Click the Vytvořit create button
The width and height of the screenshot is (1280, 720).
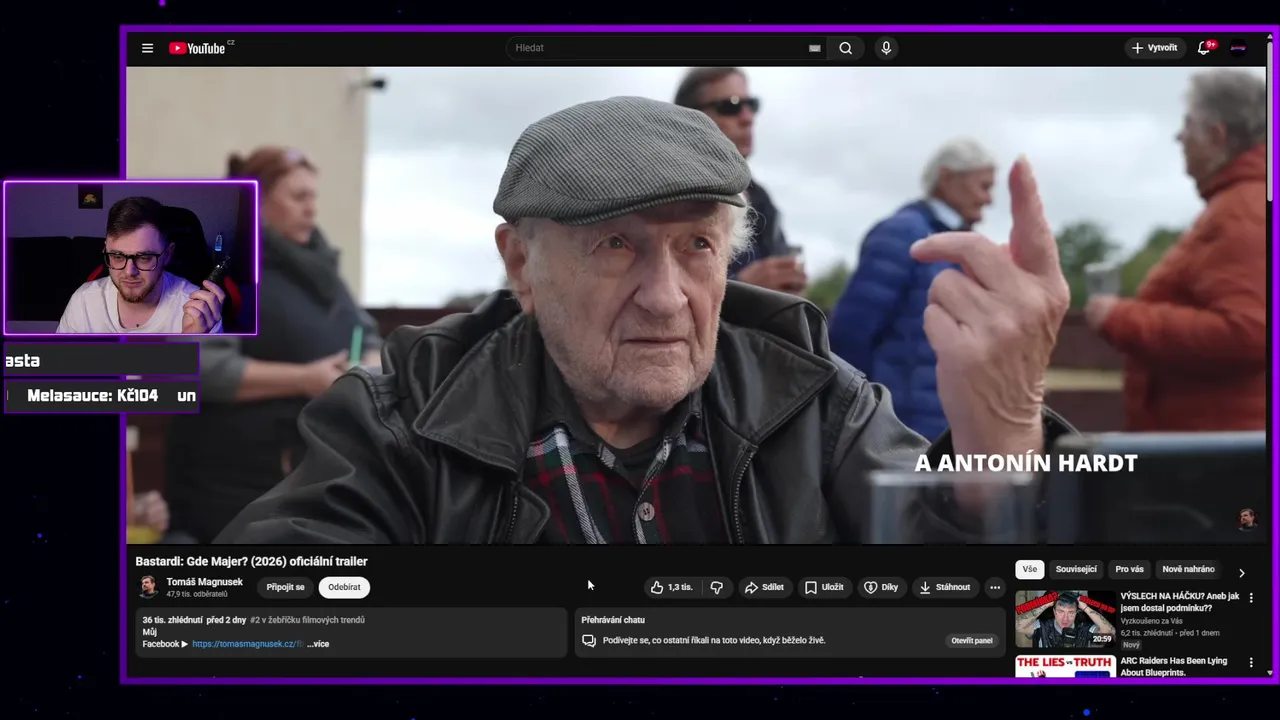pos(1154,48)
